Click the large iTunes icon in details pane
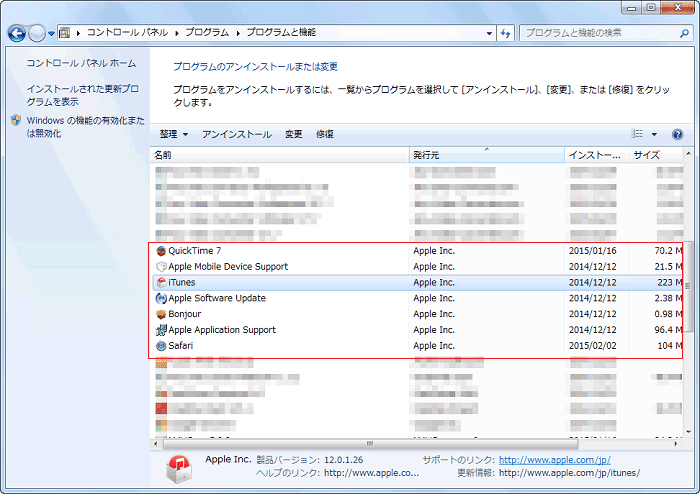The height and width of the screenshot is (494, 700). pos(179,469)
